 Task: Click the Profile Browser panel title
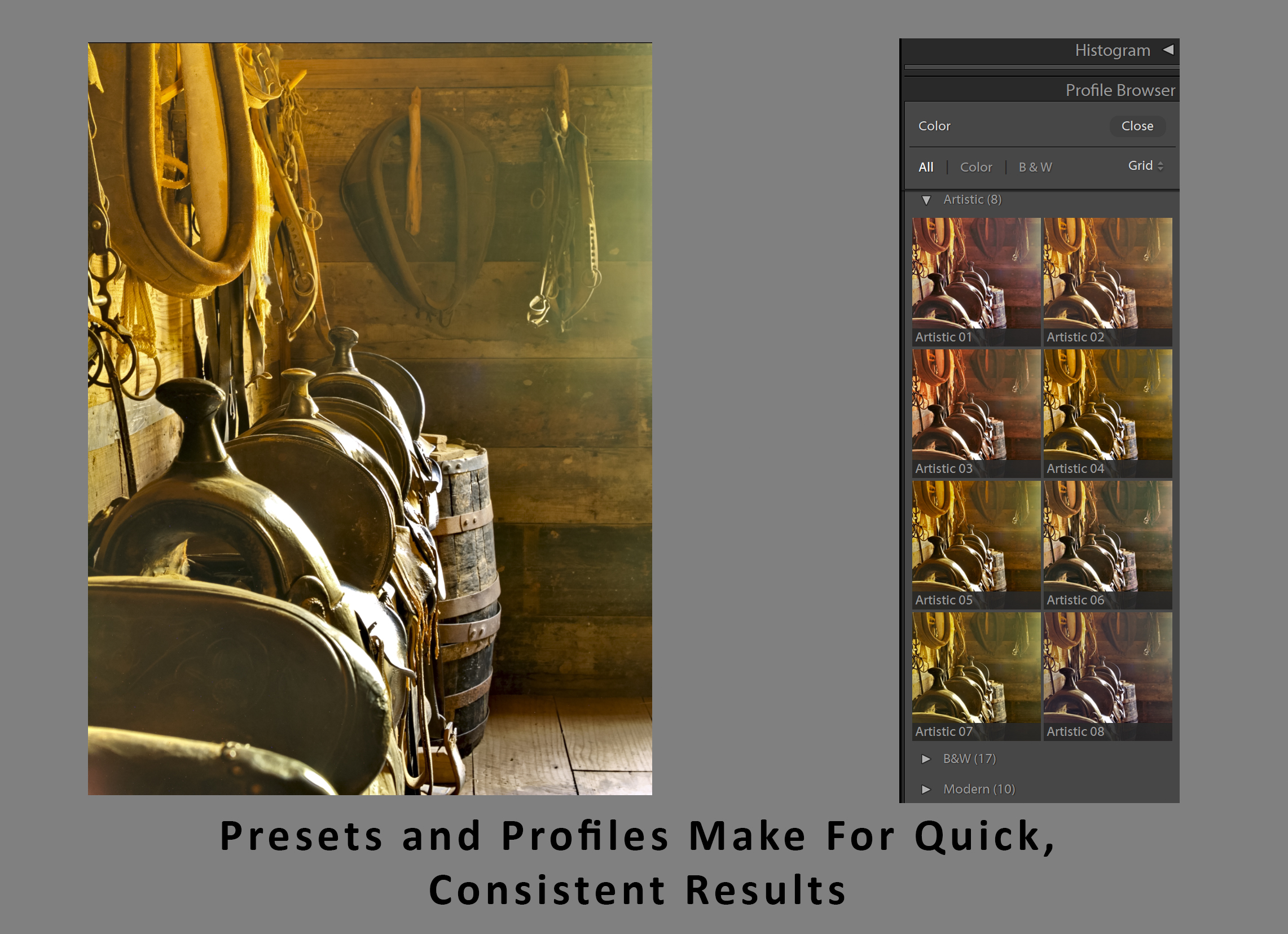point(1119,90)
